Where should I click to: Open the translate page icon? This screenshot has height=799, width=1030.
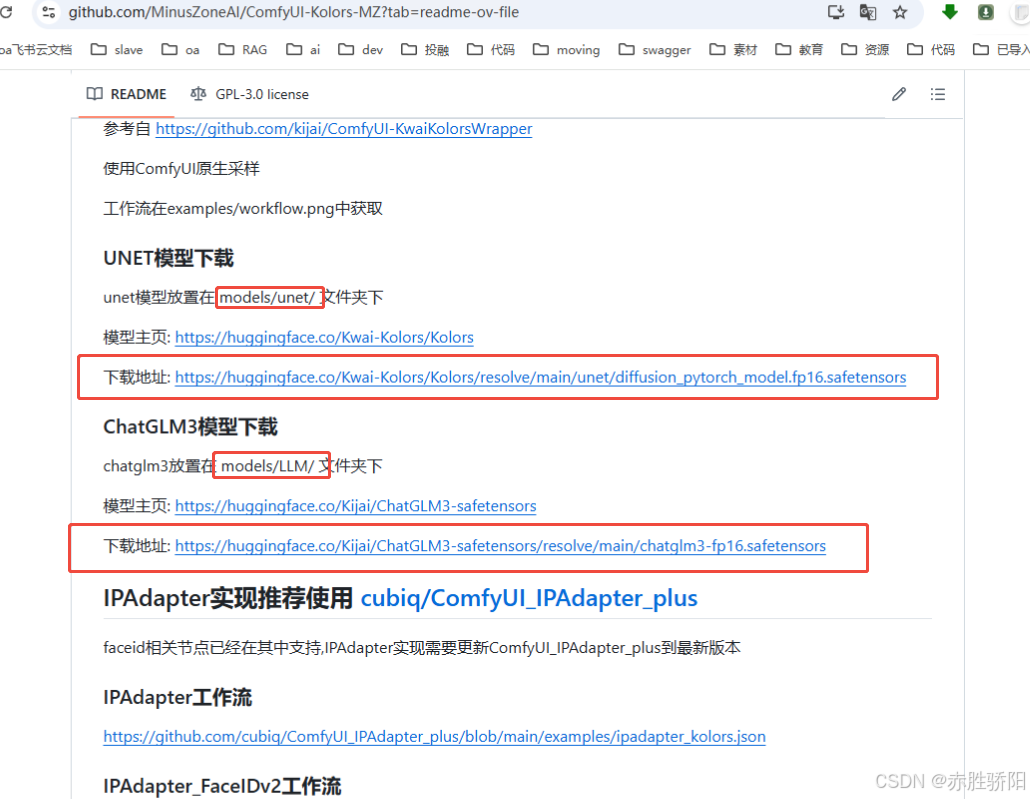[868, 12]
